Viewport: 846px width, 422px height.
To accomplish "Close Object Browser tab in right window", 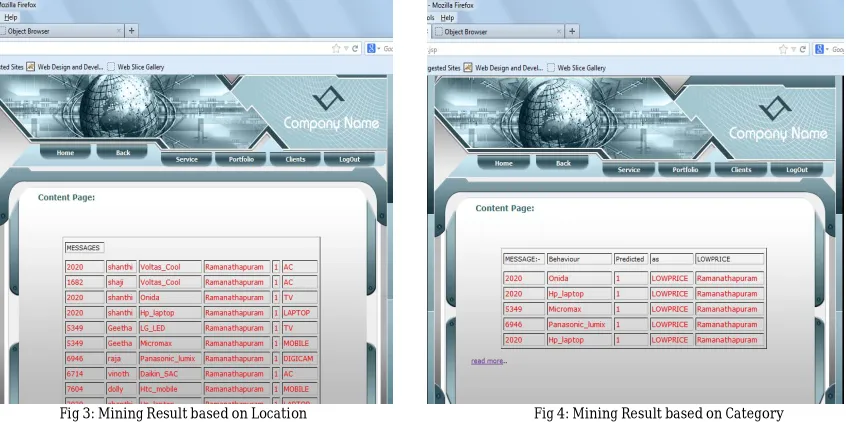I will (x=560, y=32).
